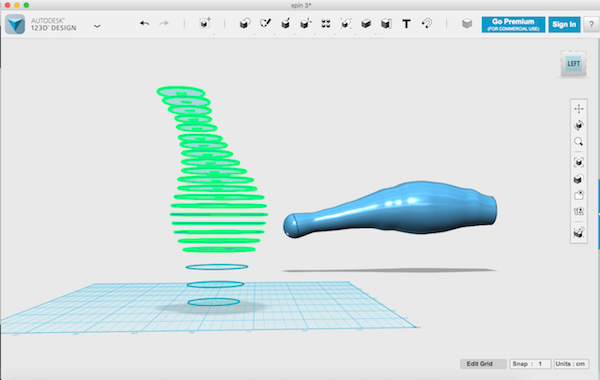
Task: Open the Snap value dropdown
Action: coord(530,364)
